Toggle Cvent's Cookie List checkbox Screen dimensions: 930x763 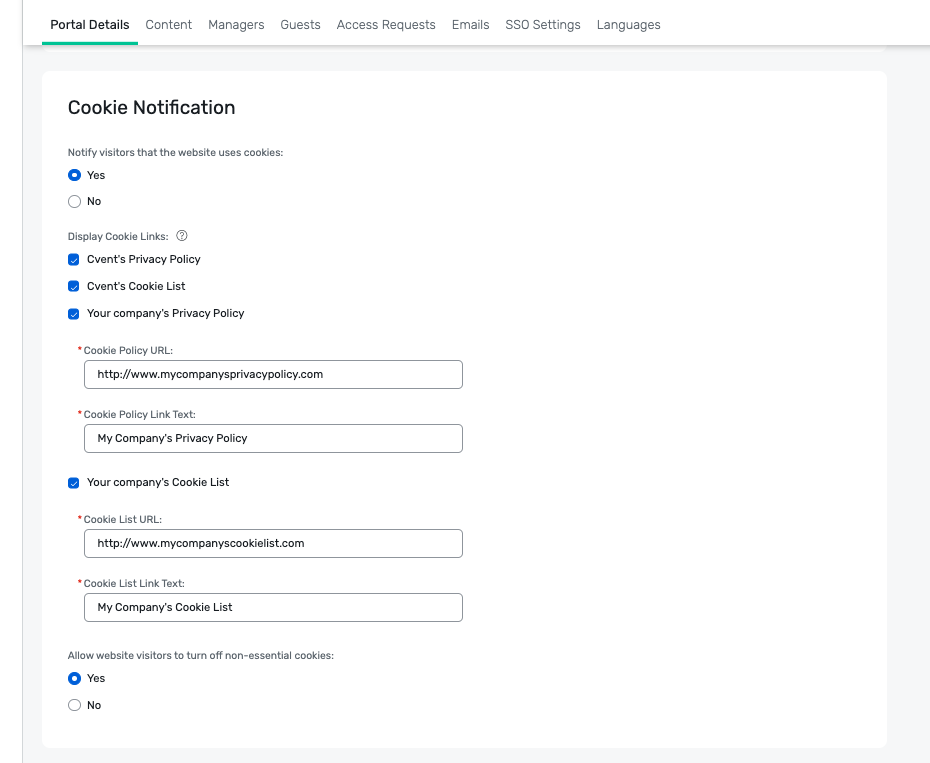[x=74, y=287]
